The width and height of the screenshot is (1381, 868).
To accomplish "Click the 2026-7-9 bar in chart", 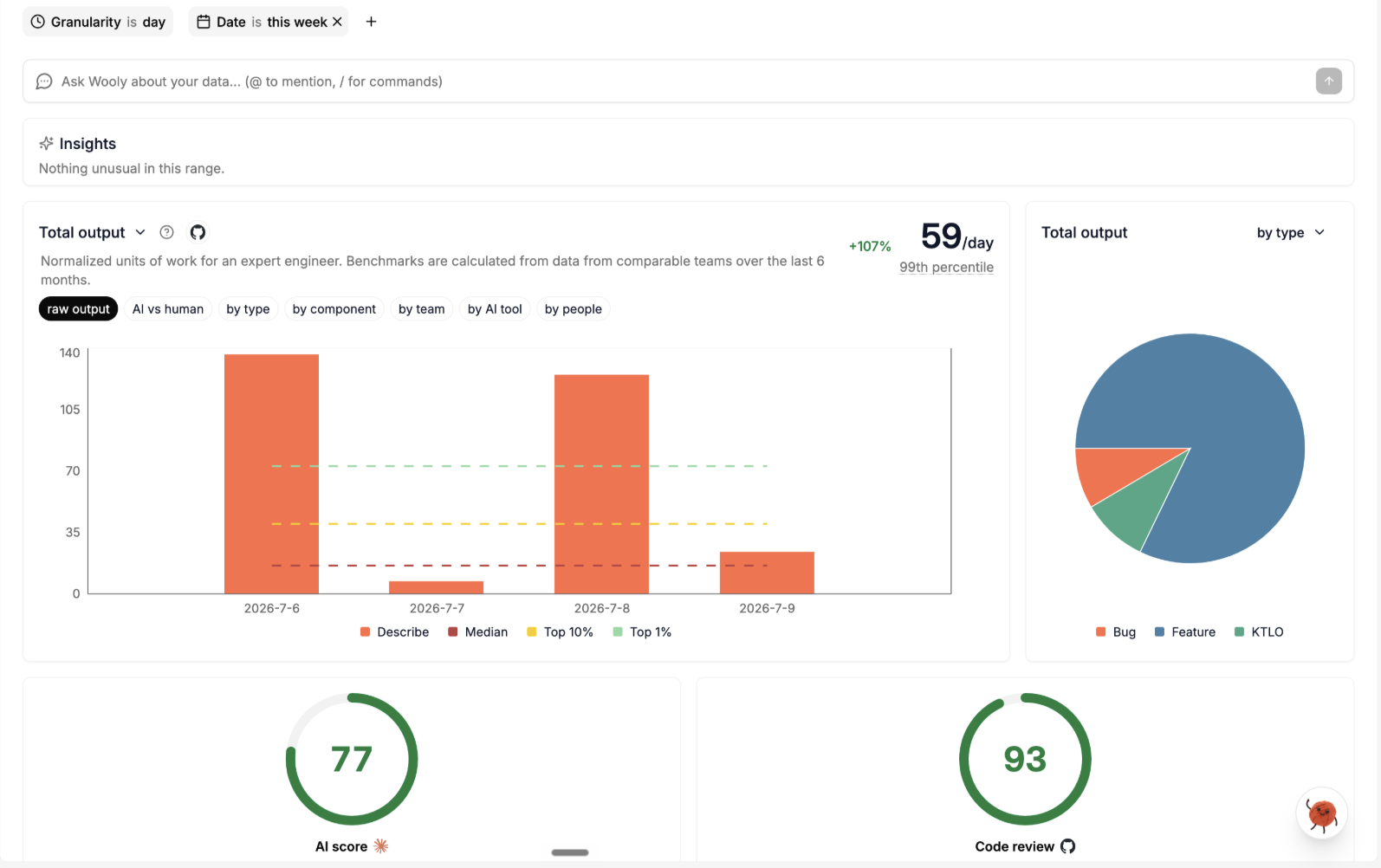I will click(767, 573).
